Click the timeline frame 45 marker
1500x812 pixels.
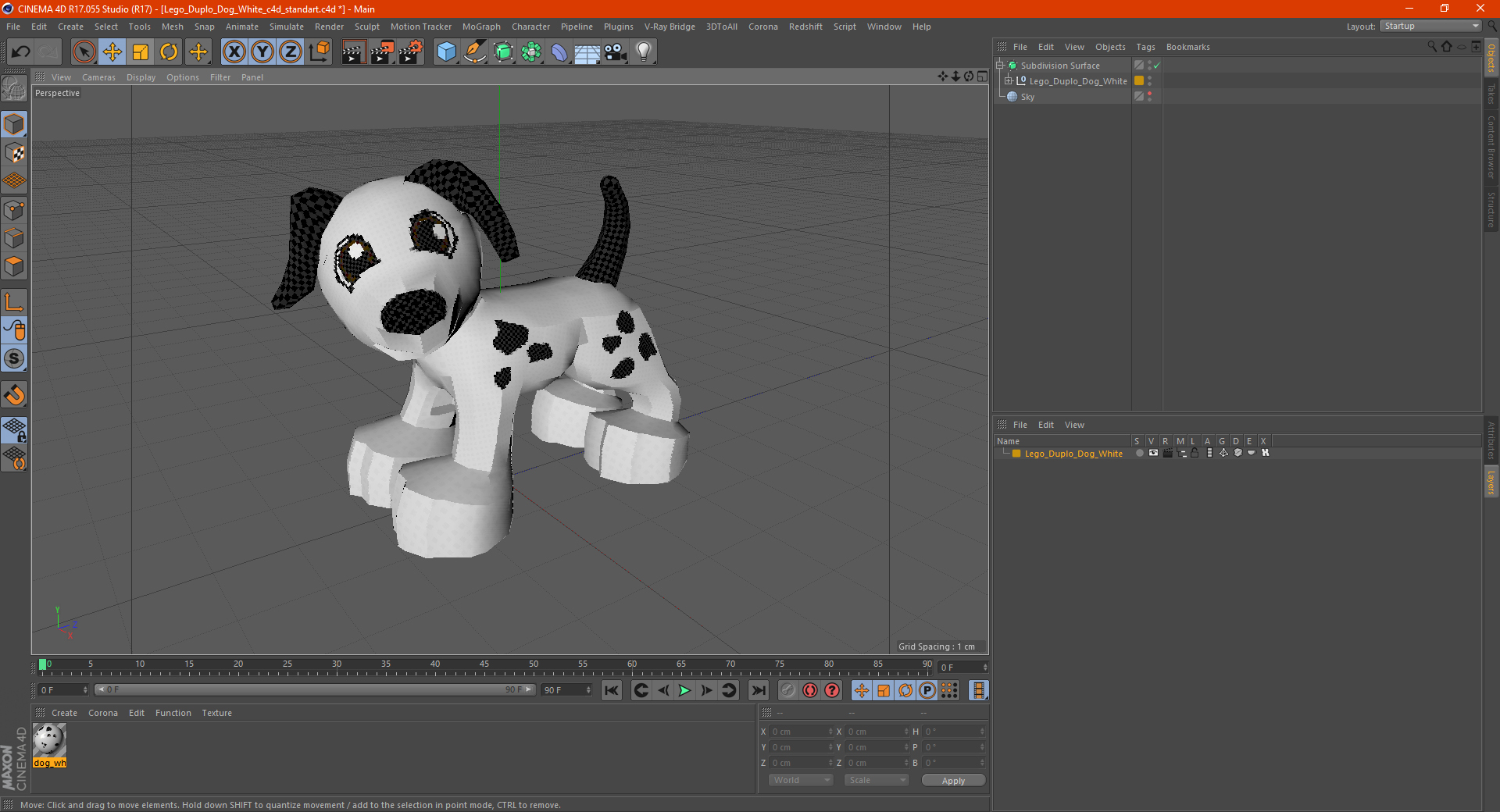pos(484,665)
